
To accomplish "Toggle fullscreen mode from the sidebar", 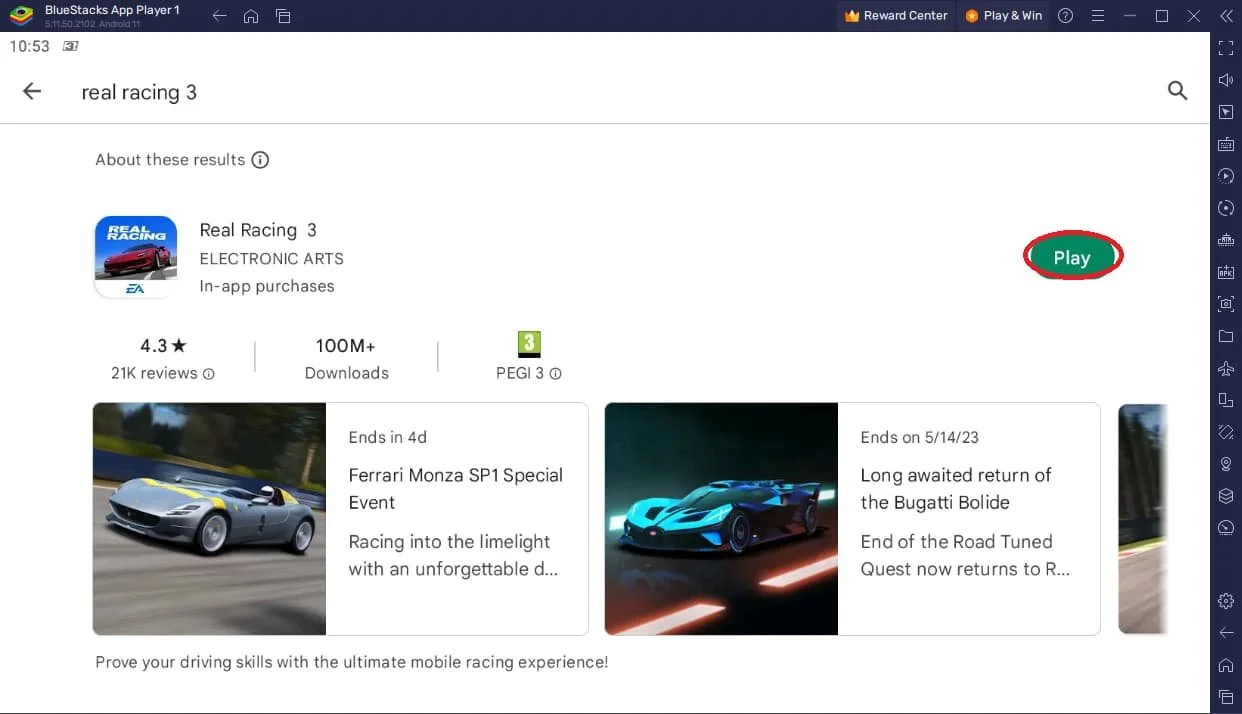I will pyautogui.click(x=1226, y=47).
